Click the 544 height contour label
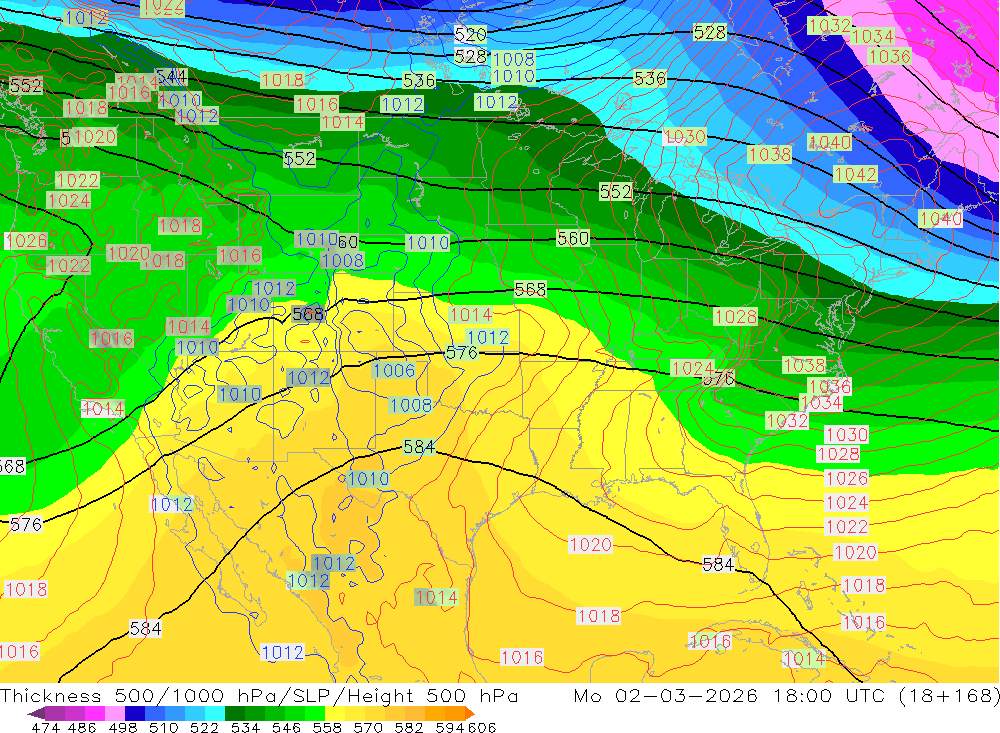Viewport: 1000px width, 733px height. click(x=172, y=77)
